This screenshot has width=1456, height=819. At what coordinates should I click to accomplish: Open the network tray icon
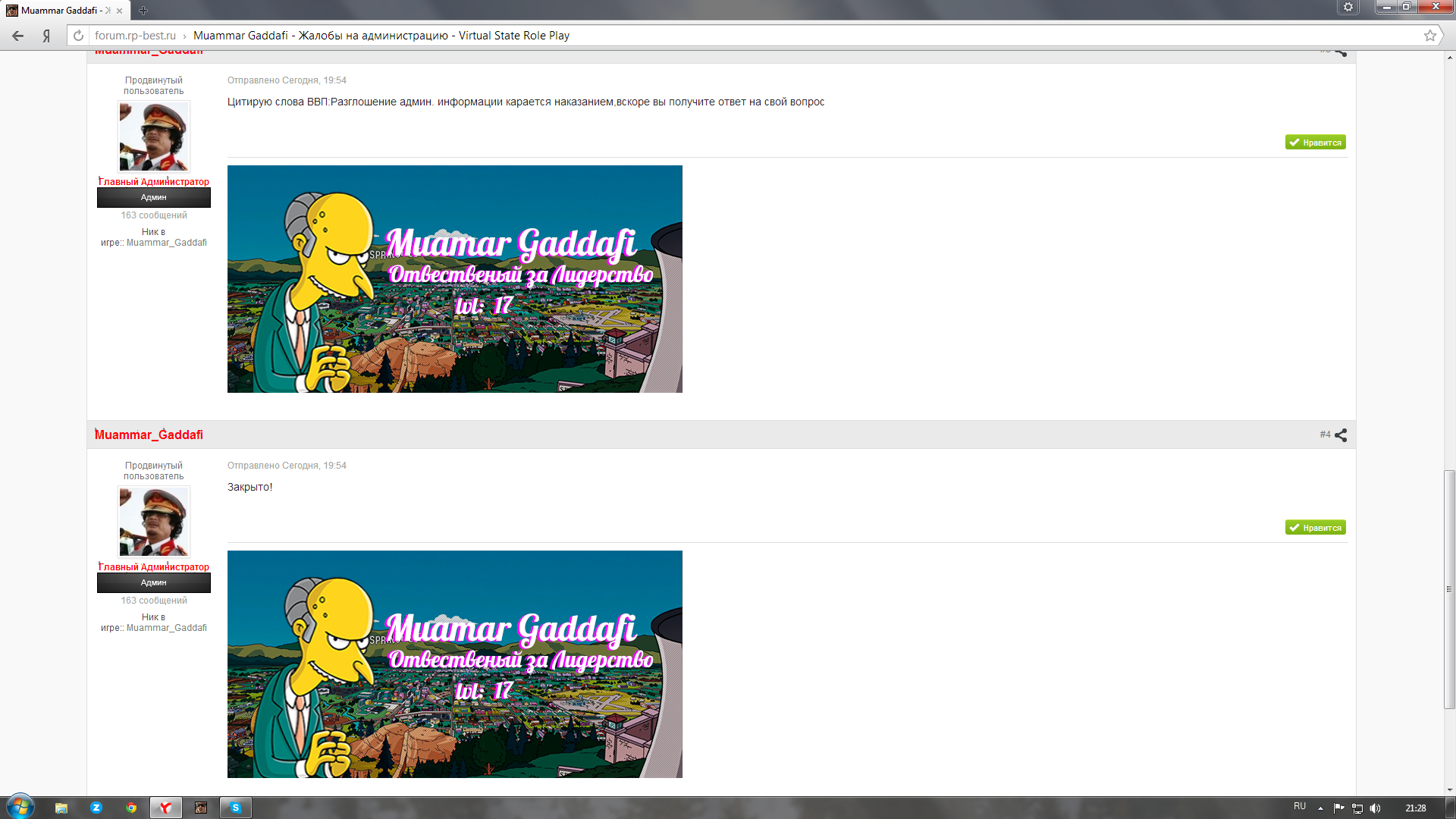1357,808
